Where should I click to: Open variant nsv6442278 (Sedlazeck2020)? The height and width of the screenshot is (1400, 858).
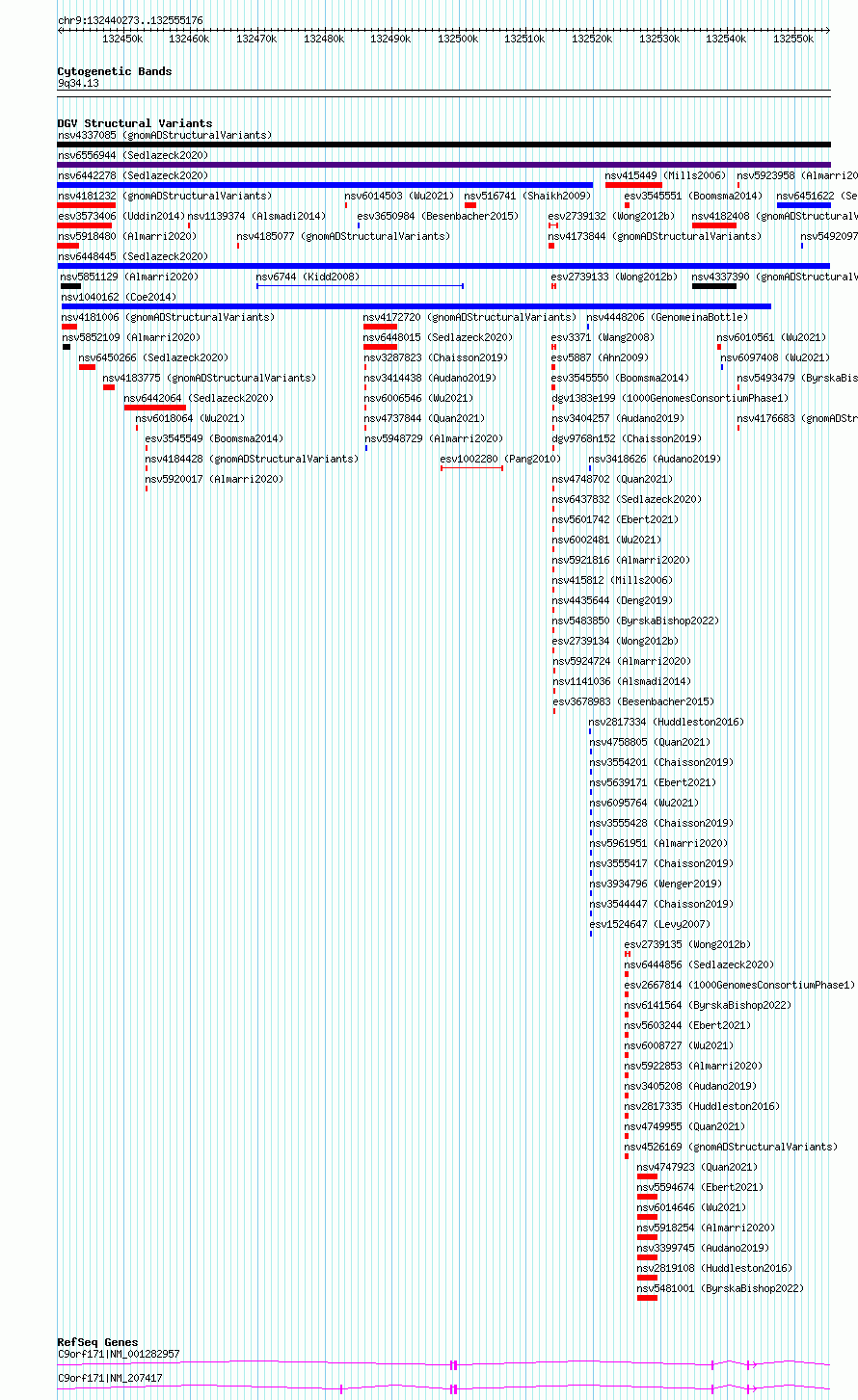coord(132,175)
